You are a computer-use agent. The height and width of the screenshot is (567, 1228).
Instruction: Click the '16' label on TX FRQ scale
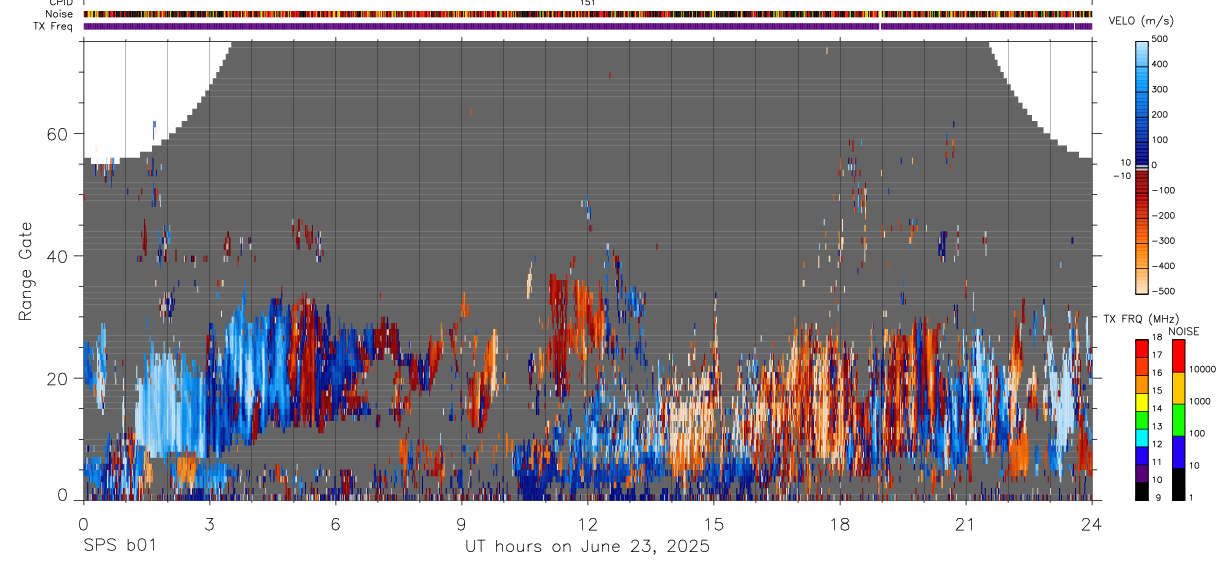1157,373
